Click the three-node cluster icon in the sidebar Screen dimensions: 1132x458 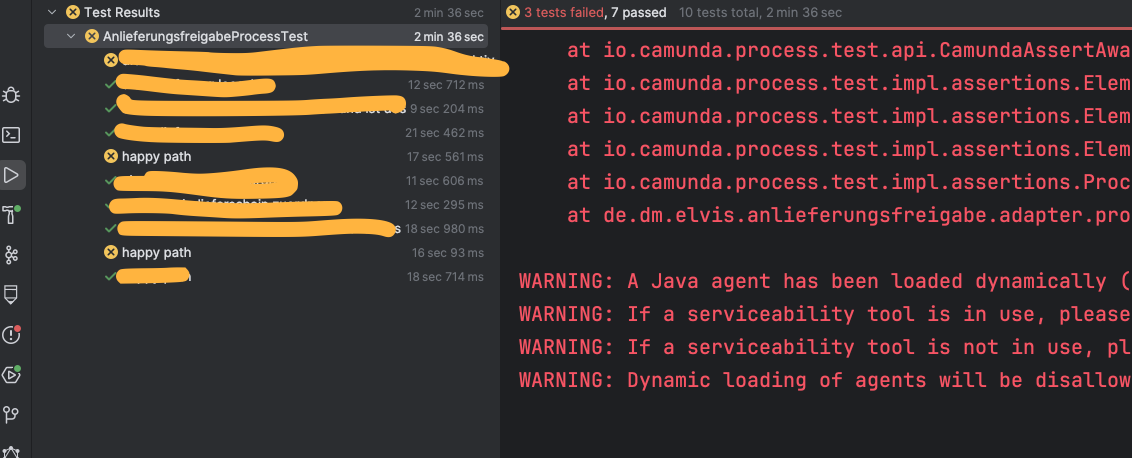12,255
